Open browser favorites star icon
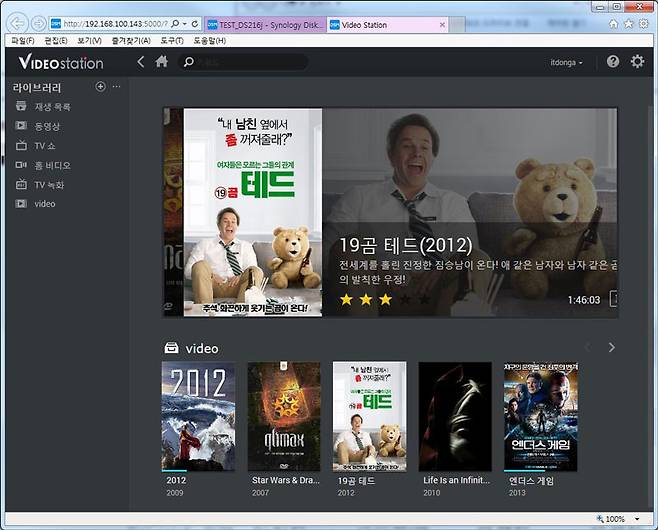Screen dimensions: 658x530 tap(628, 23)
